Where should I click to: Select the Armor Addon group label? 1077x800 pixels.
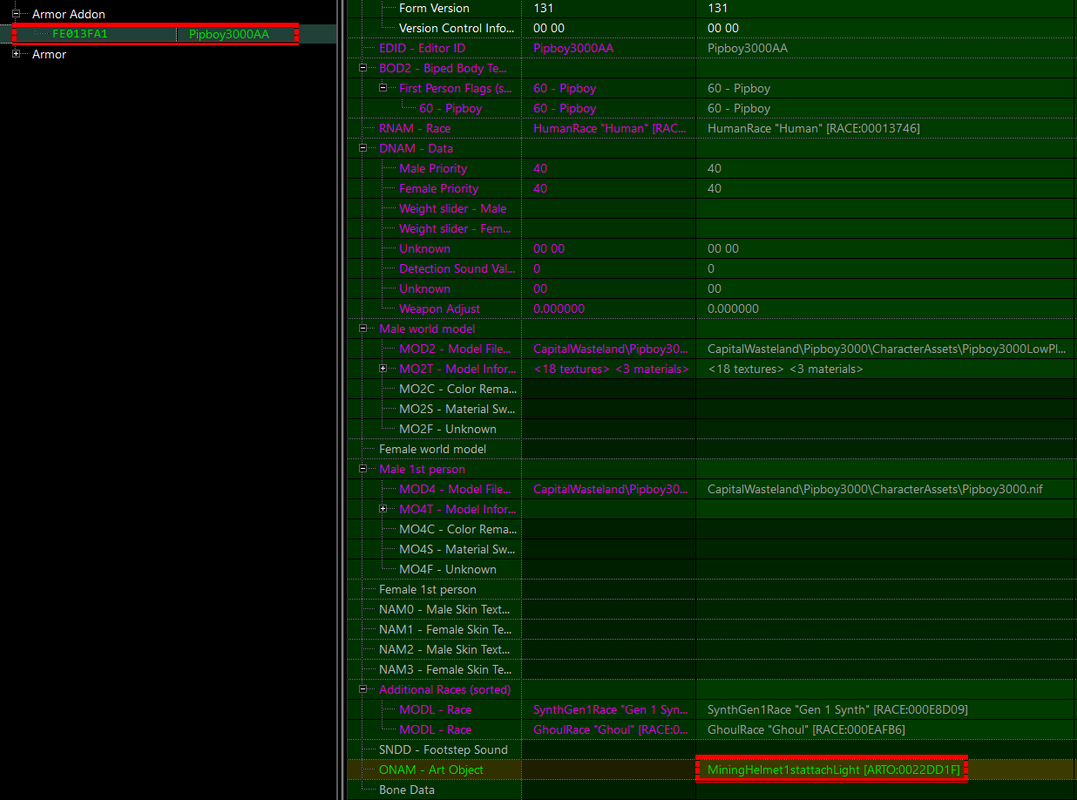pyautogui.click(x=69, y=14)
